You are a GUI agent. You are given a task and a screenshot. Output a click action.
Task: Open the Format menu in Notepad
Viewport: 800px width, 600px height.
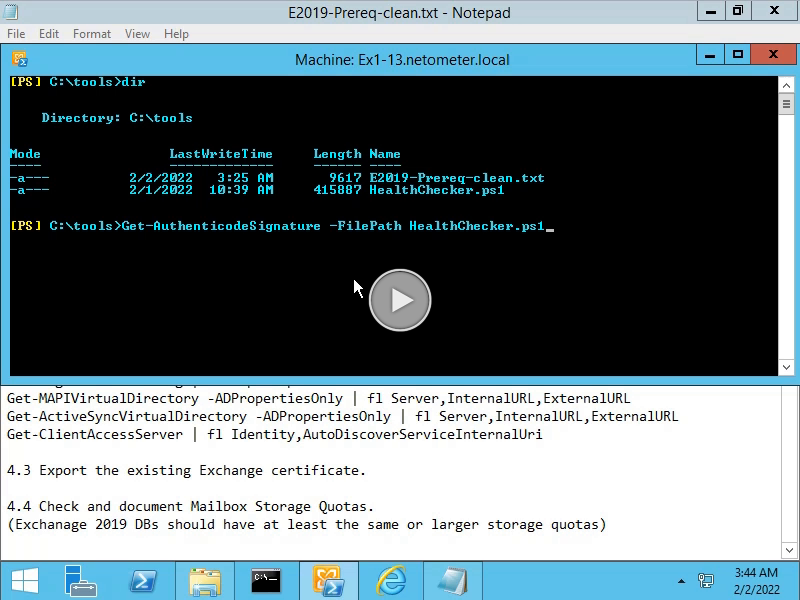pos(92,34)
